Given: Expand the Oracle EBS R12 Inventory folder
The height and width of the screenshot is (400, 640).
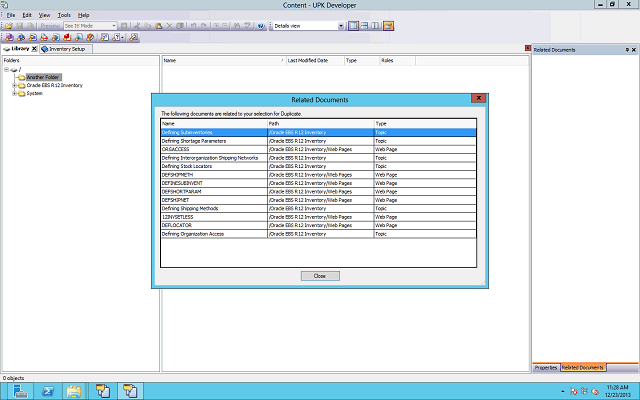Looking at the screenshot, I should 14,85.
